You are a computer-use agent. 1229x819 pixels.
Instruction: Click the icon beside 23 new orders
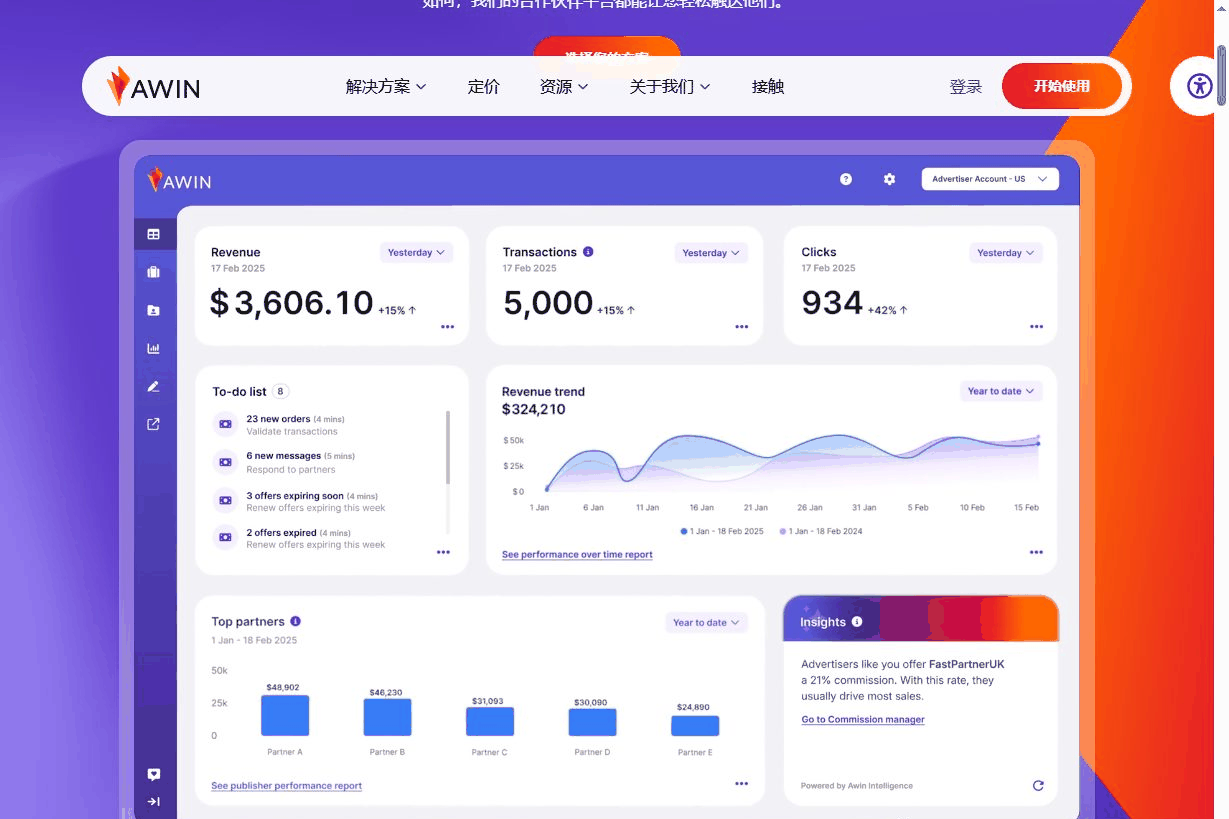point(225,424)
